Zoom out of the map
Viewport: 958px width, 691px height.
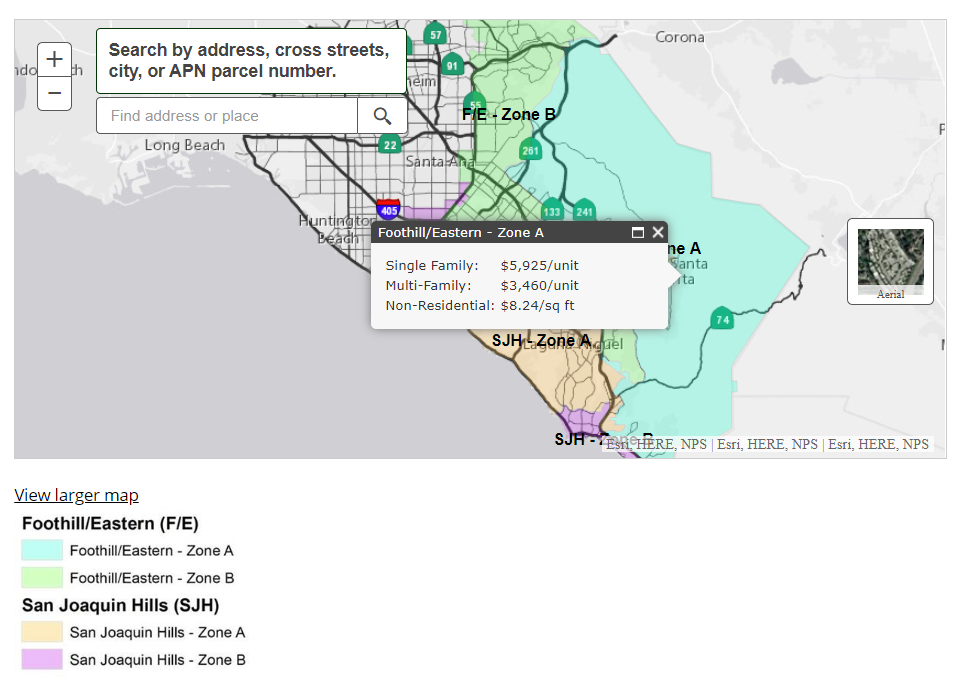tap(54, 94)
